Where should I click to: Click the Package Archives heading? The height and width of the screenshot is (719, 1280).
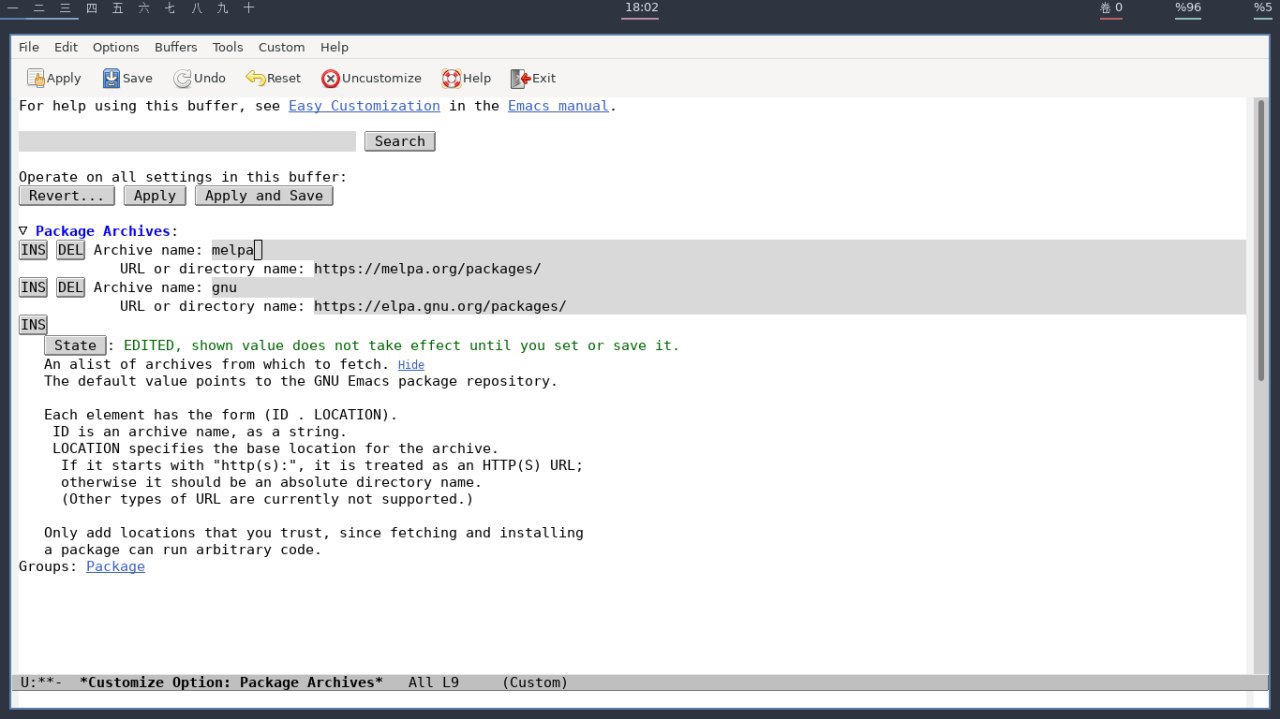click(x=103, y=231)
